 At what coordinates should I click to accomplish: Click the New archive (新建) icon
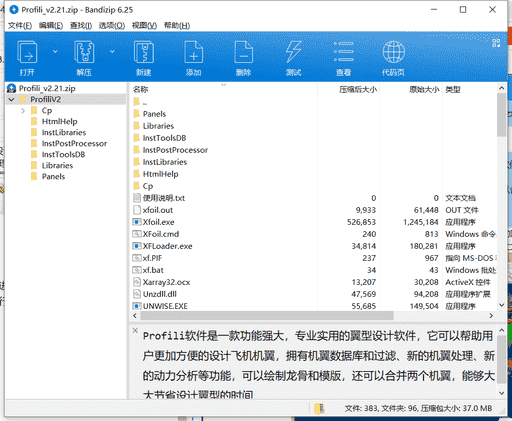144,52
